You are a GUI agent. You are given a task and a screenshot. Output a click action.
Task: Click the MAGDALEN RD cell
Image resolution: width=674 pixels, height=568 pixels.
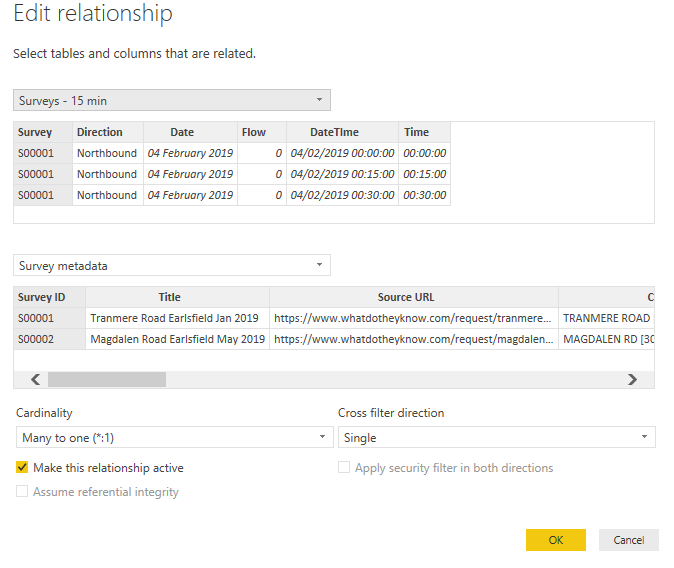(607, 339)
